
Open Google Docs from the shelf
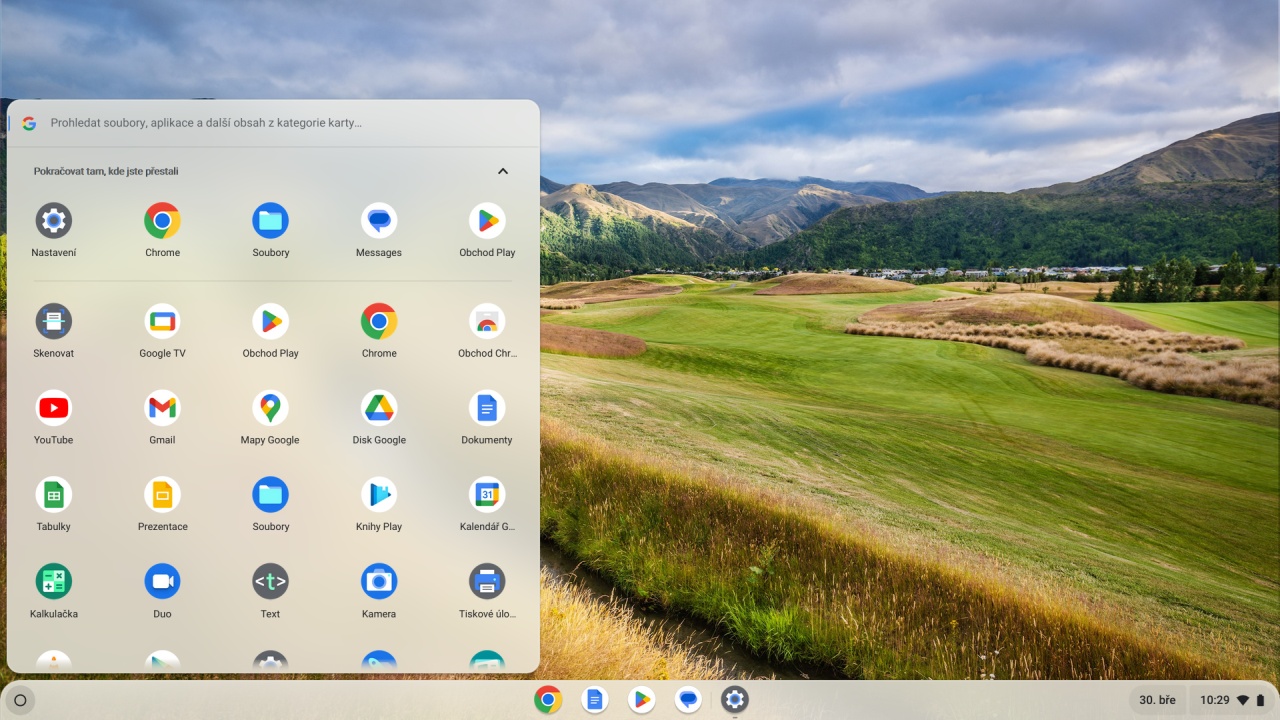click(x=595, y=700)
